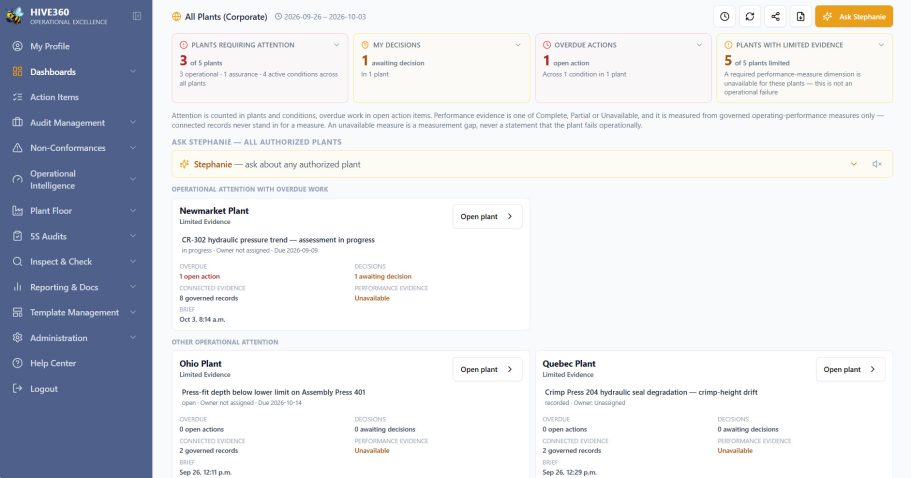Open My Profile menu item

point(76,46)
